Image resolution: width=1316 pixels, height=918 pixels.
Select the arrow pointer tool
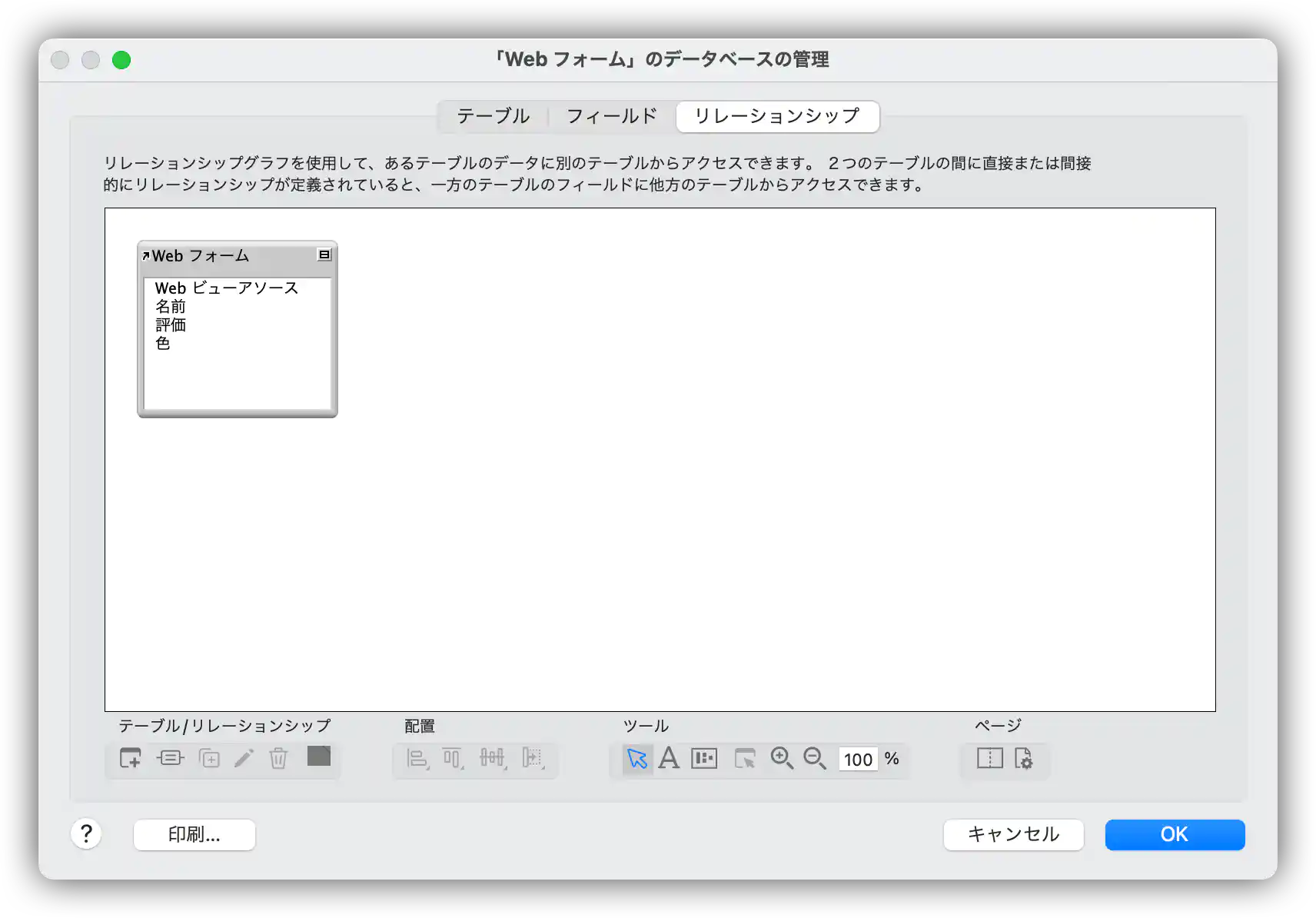click(637, 759)
